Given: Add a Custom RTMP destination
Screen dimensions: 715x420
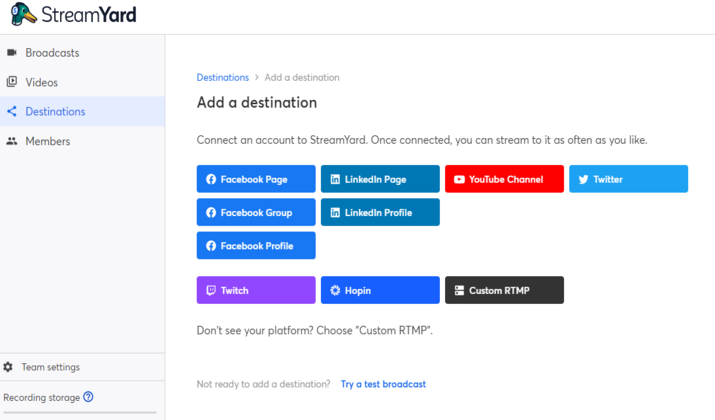Looking at the screenshot, I should tap(504, 290).
